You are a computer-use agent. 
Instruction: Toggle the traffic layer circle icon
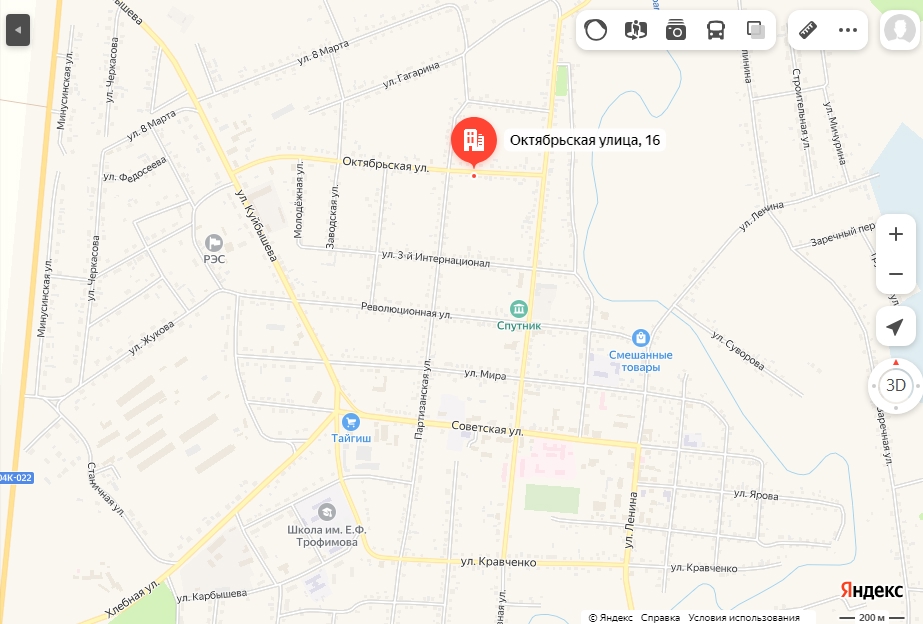pos(595,29)
